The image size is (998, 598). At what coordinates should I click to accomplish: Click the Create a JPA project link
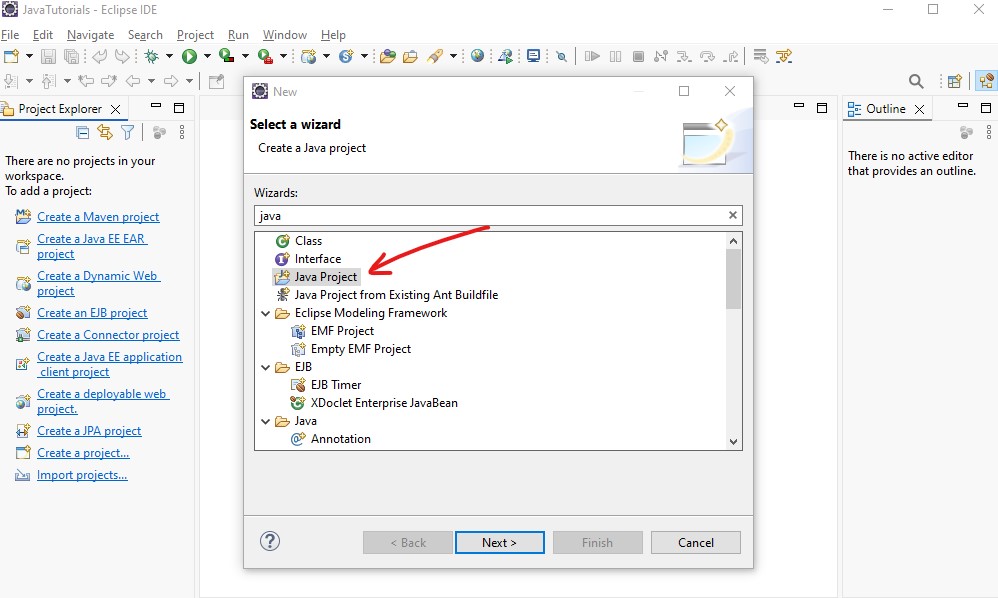(x=89, y=431)
